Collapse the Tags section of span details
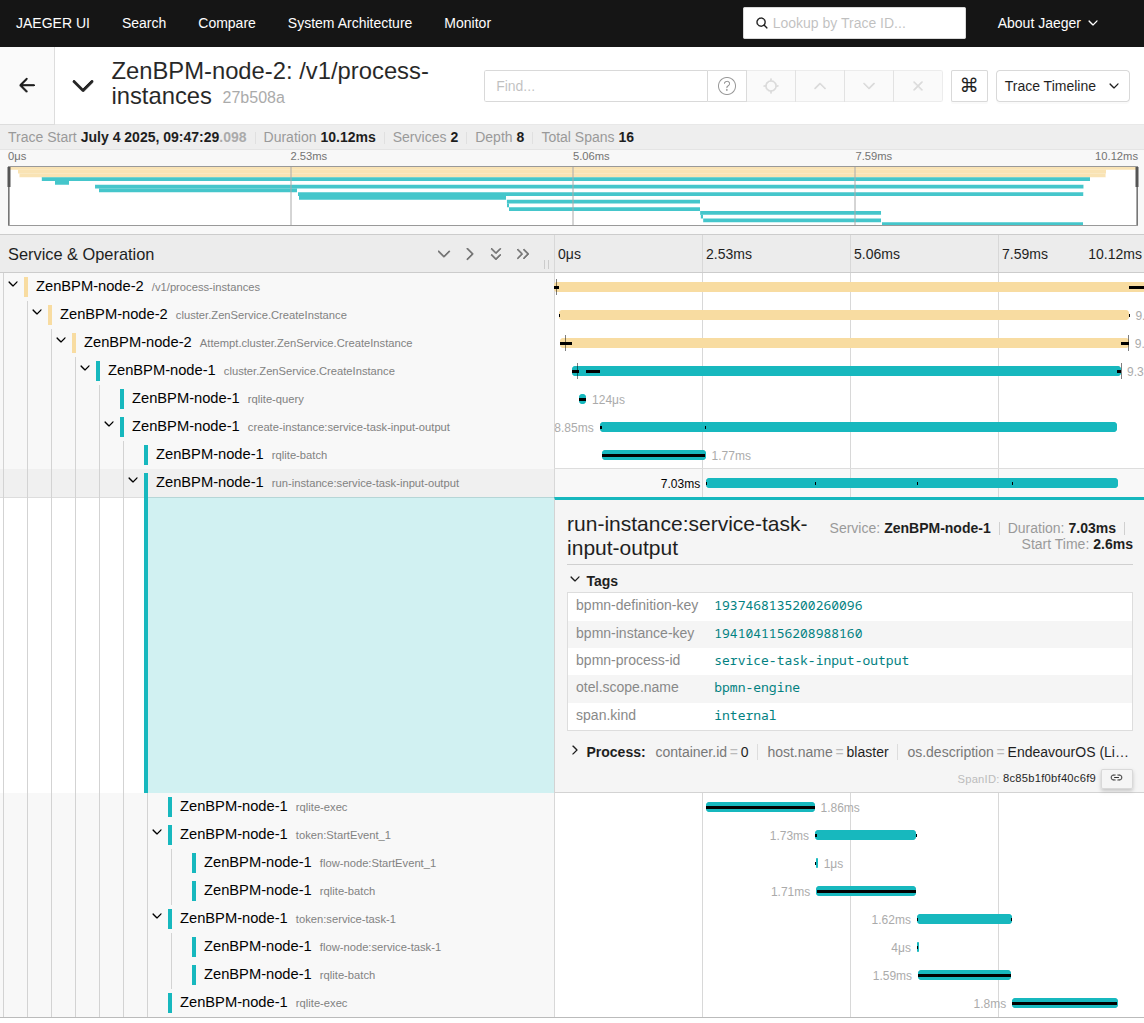 [575, 580]
